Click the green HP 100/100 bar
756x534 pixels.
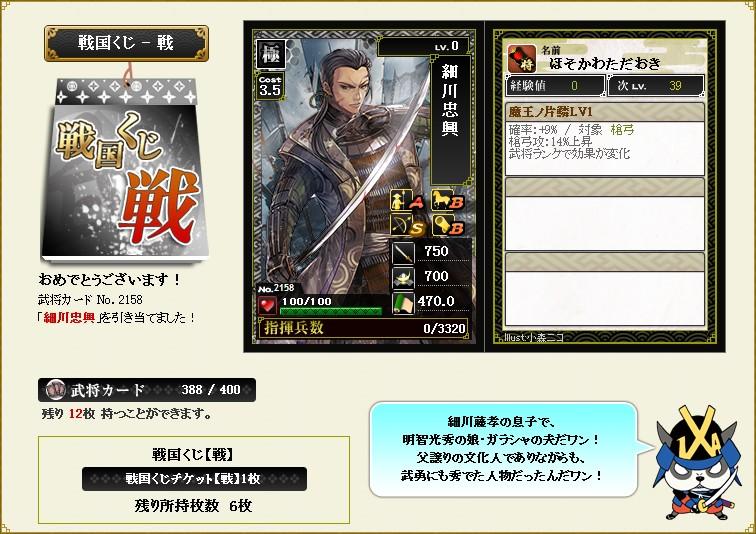(331, 311)
